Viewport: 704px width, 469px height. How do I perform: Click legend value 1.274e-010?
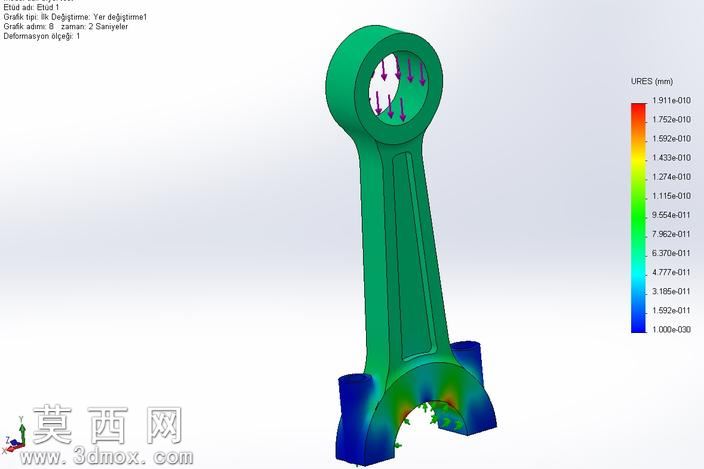tap(671, 177)
